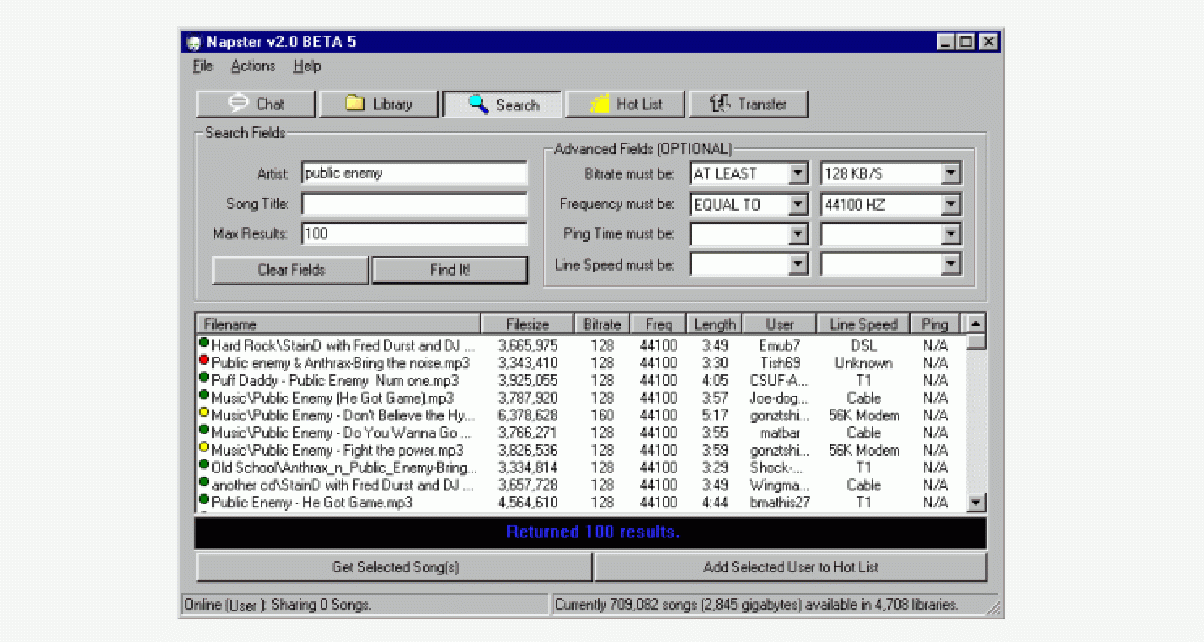Open the first Ping Time must be dropdown
Screen dimensions: 1204x642
(x=797, y=235)
